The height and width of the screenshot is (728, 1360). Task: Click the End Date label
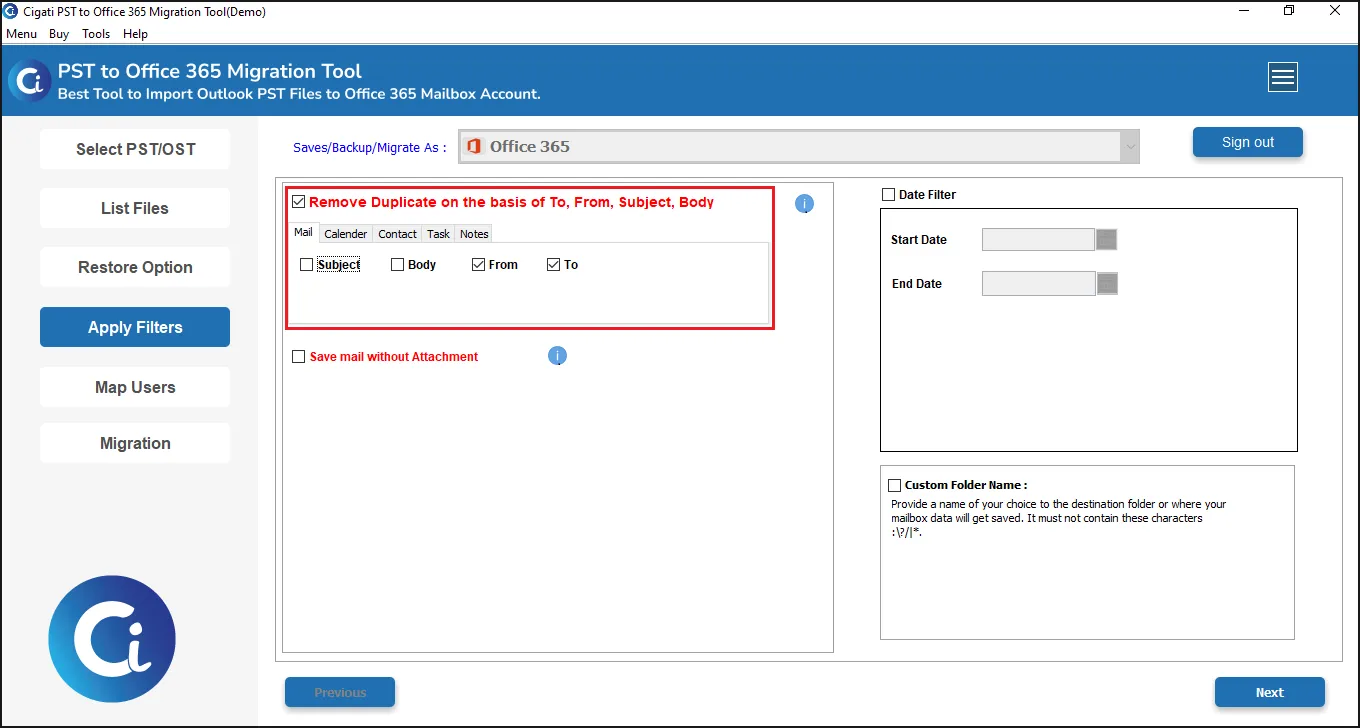(x=917, y=284)
